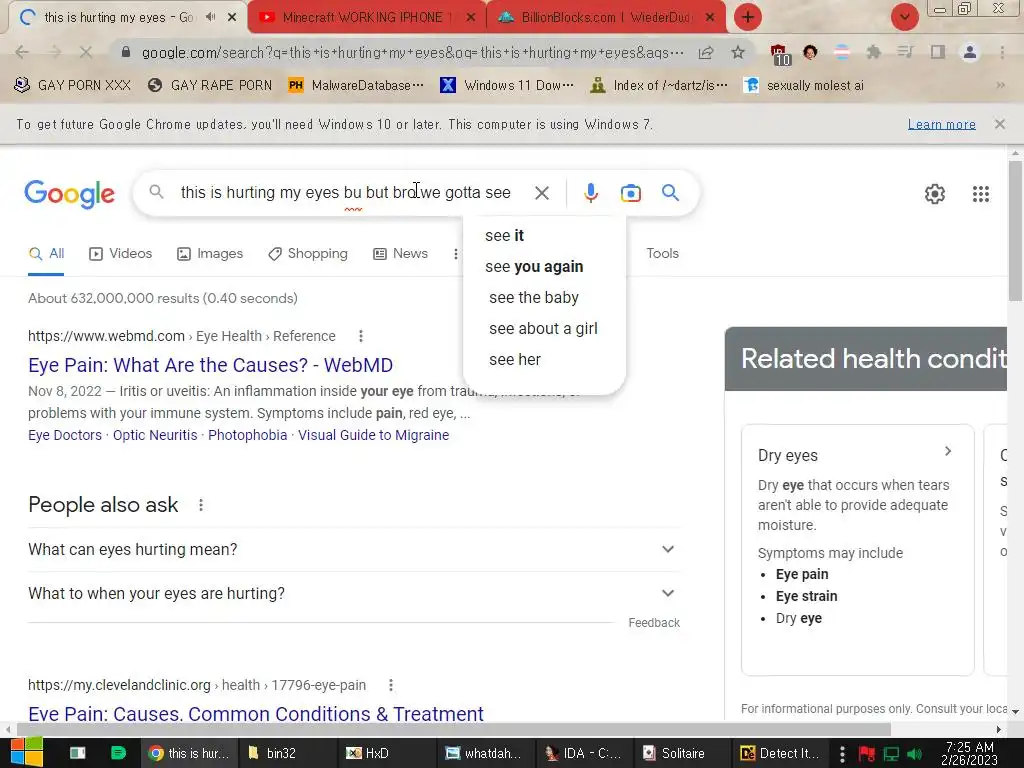Image resolution: width=1024 pixels, height=768 pixels.
Task: Choose the 'see the baby' suggestion
Action: [x=544, y=298]
